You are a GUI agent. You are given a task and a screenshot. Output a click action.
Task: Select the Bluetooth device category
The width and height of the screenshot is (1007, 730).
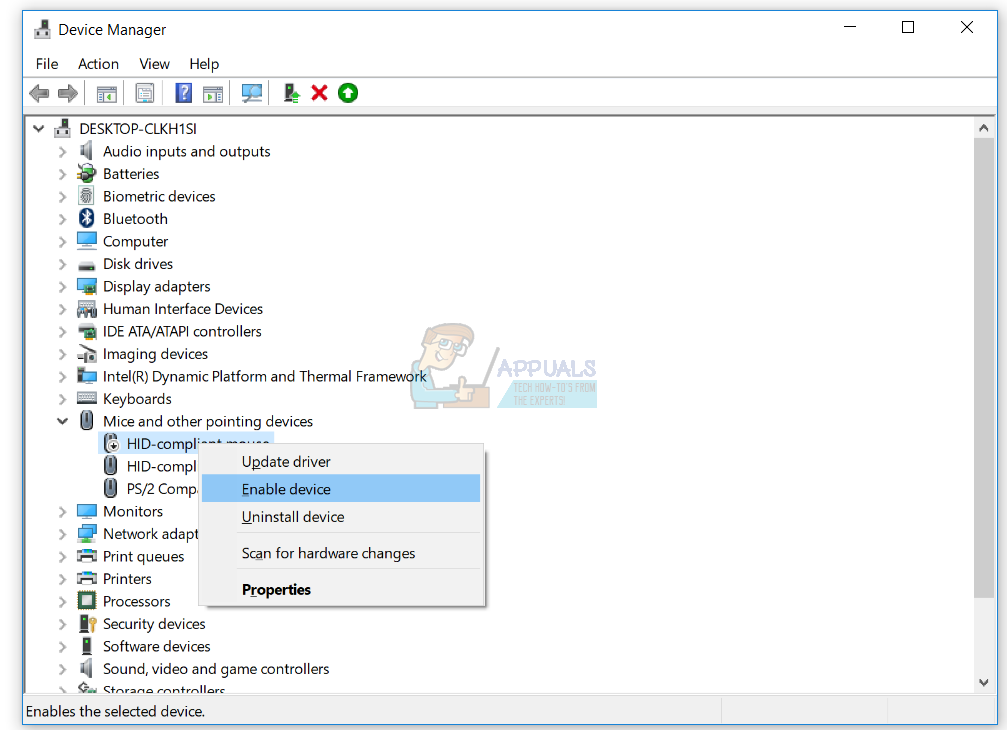[x=135, y=218]
